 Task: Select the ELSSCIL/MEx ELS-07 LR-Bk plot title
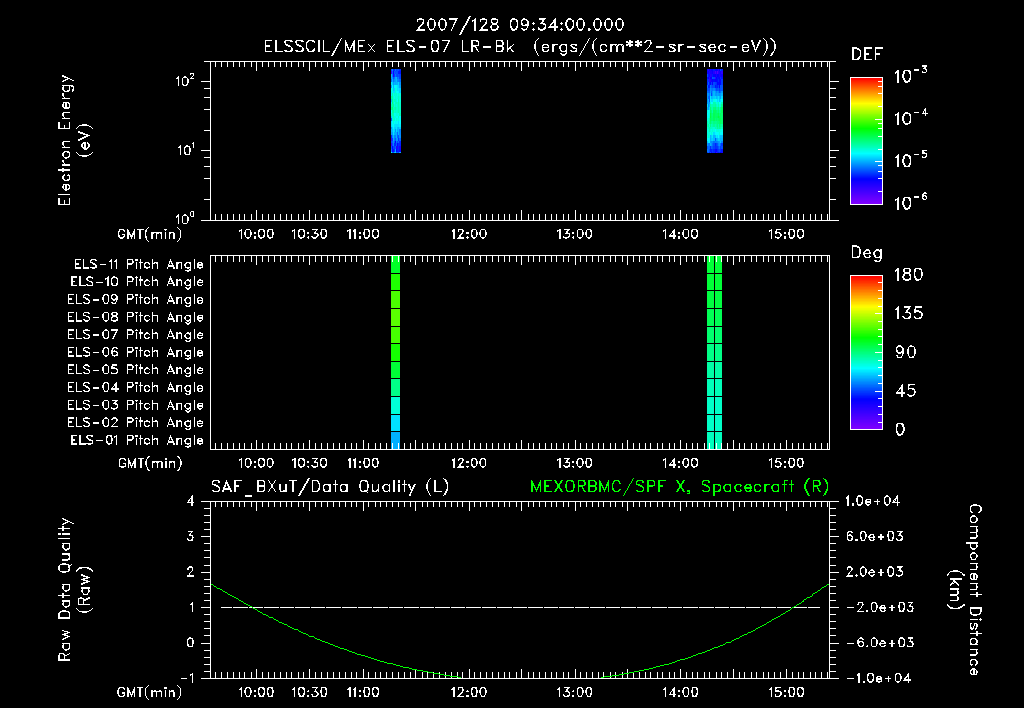[x=520, y=47]
